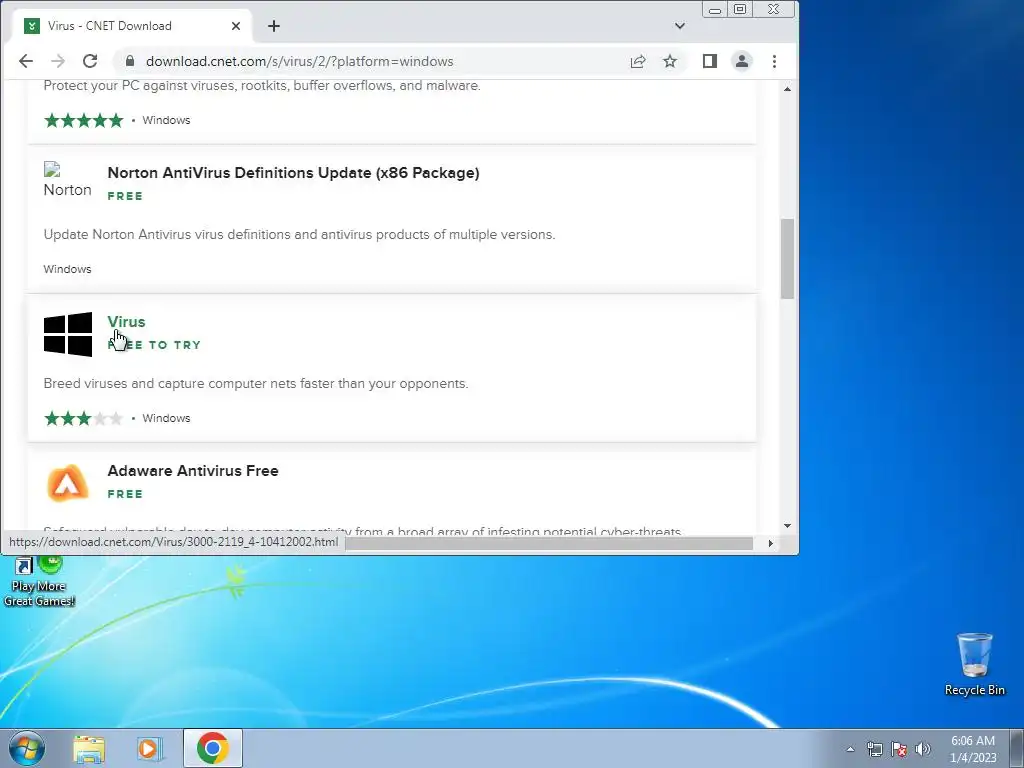Click 'Breed viruses and capture computer nets' description
1024x768 pixels.
pyautogui.click(x=256, y=383)
